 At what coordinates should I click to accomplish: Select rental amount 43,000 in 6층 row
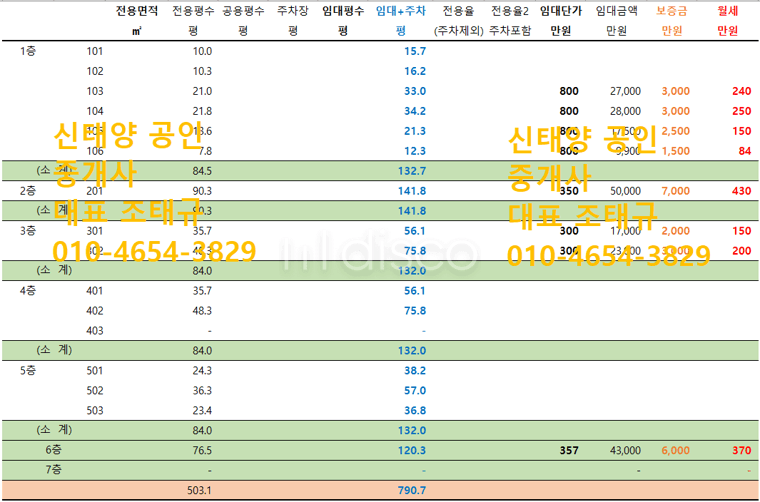625,451
